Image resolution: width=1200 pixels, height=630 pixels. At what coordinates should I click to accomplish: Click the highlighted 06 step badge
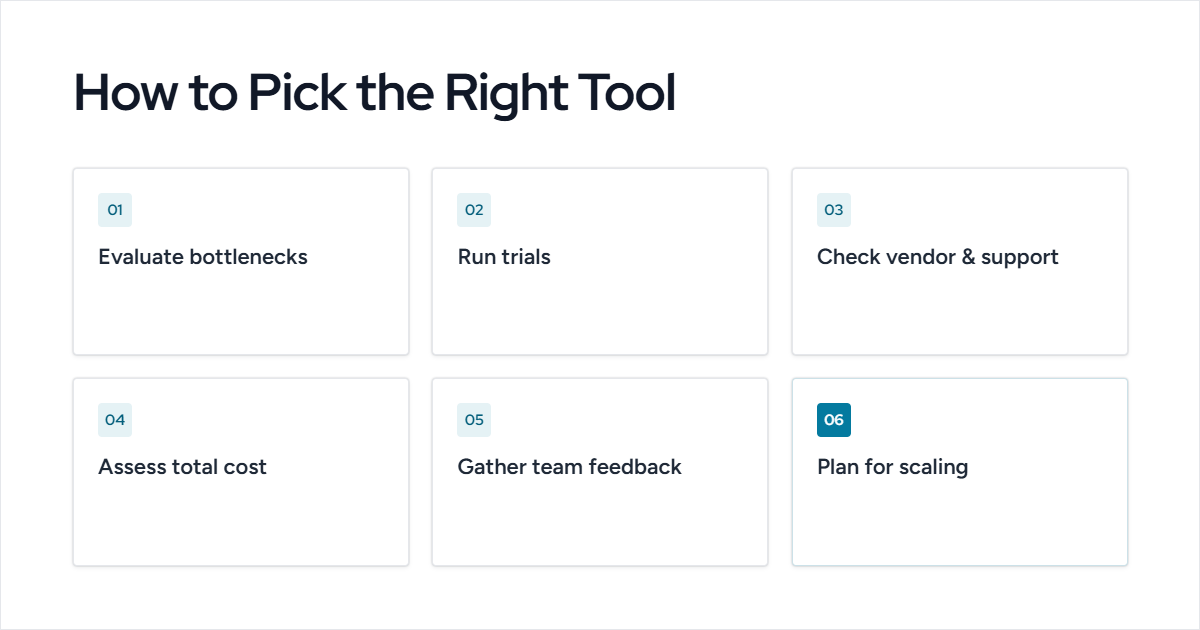tap(834, 420)
